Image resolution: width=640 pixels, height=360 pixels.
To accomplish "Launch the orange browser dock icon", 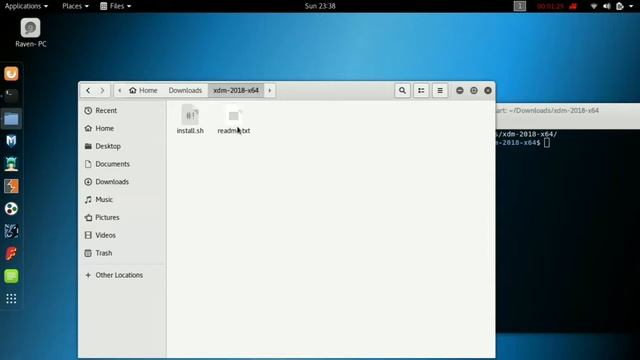I will (x=11, y=73).
